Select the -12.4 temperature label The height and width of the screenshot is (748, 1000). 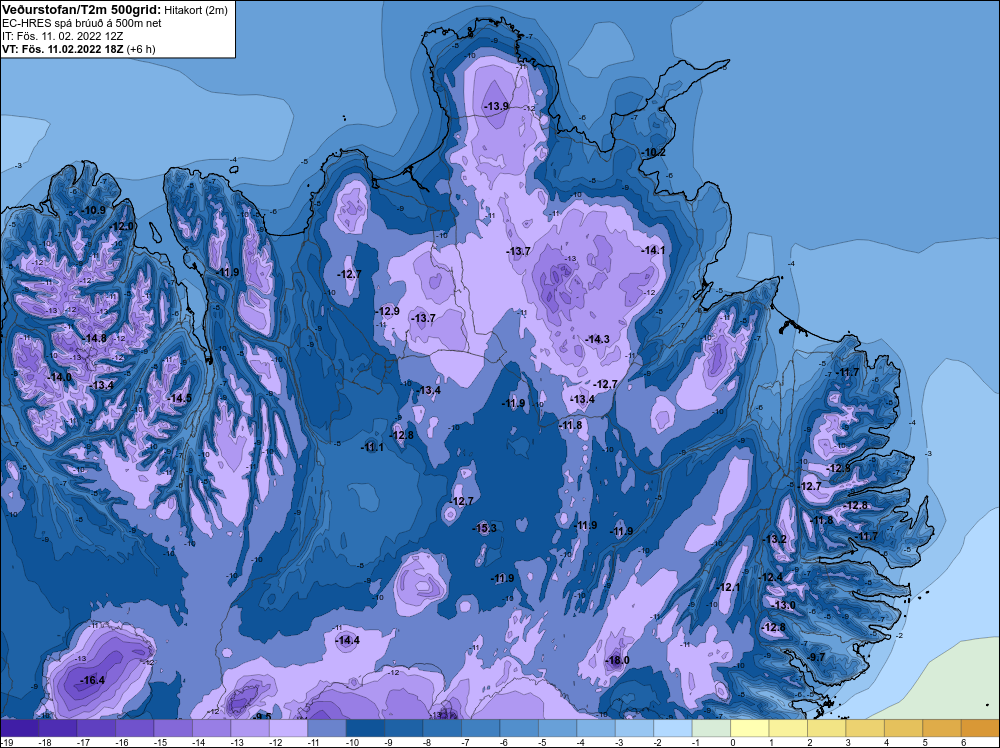point(770,577)
